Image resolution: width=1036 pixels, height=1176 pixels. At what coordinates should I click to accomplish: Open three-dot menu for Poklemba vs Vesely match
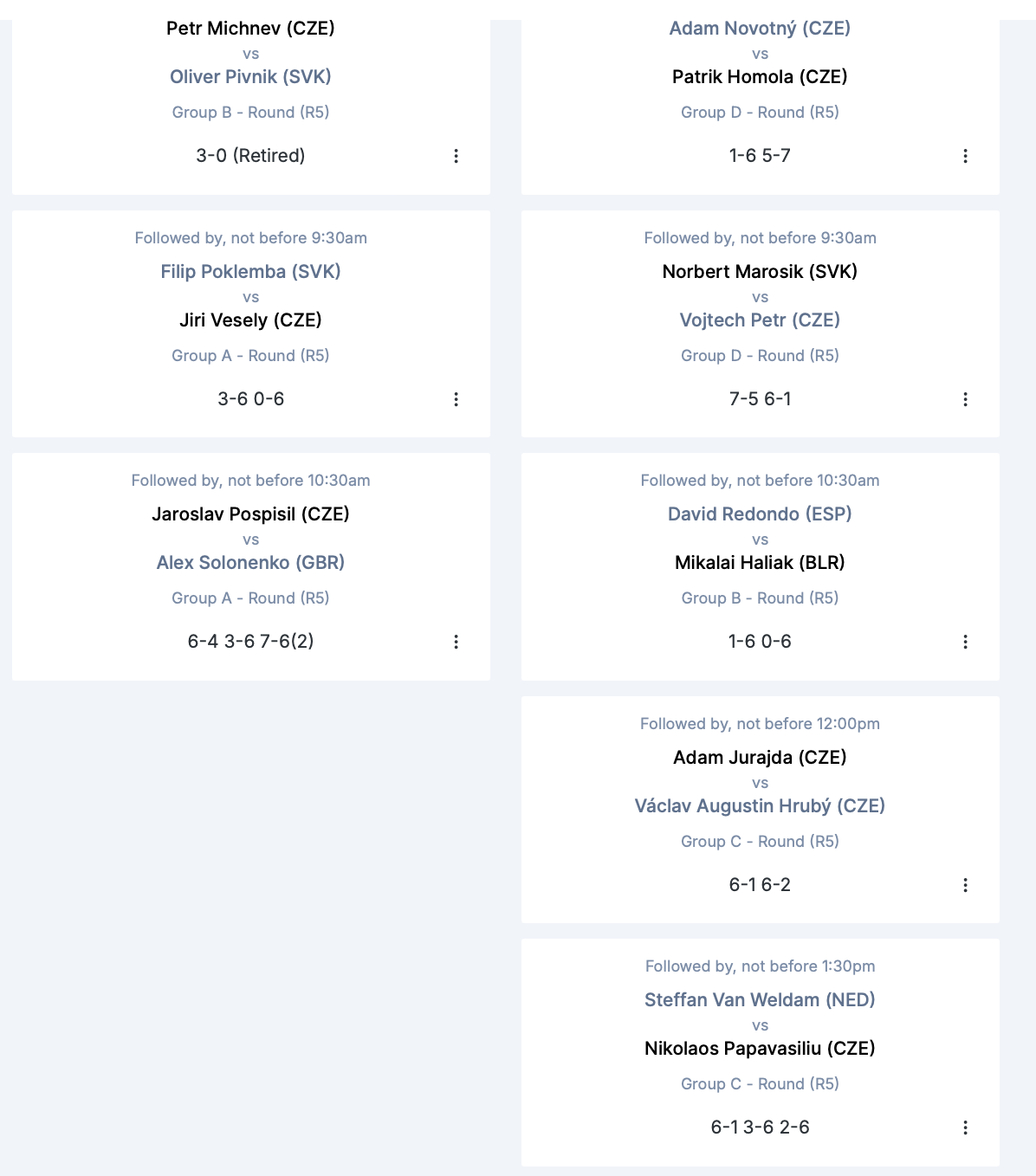(456, 399)
